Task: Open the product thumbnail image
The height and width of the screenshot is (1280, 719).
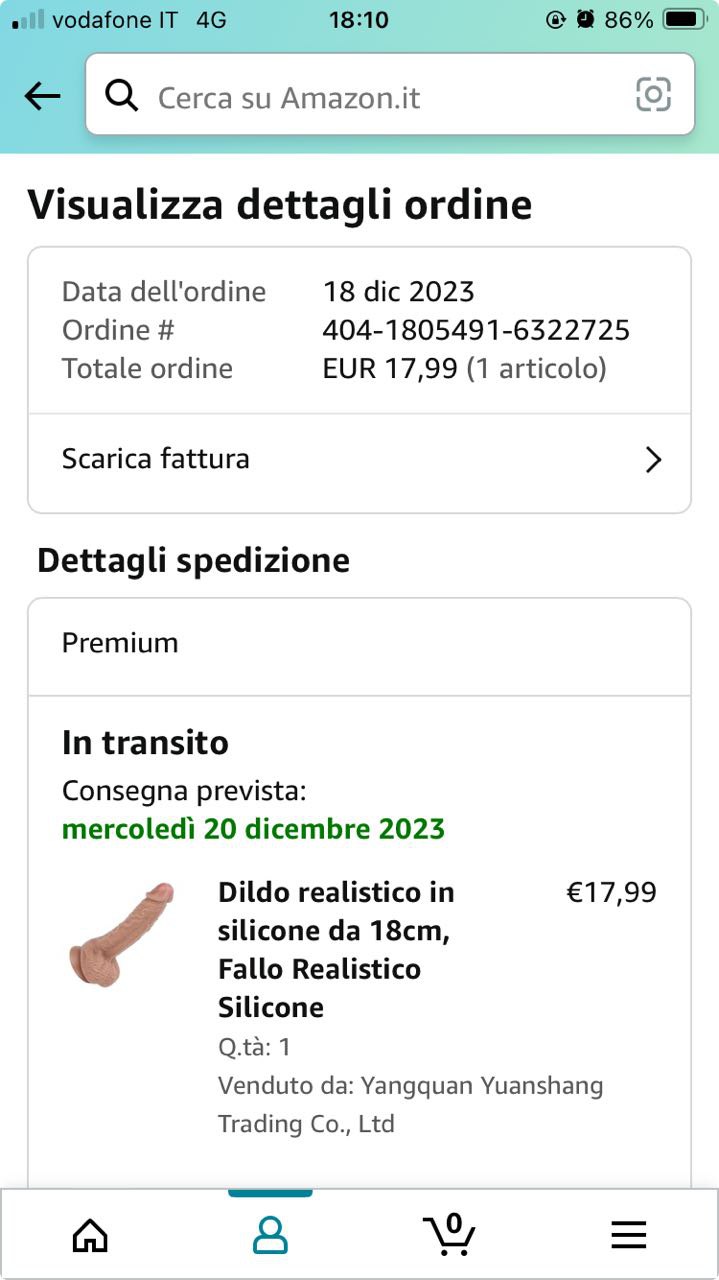Action: (121, 935)
